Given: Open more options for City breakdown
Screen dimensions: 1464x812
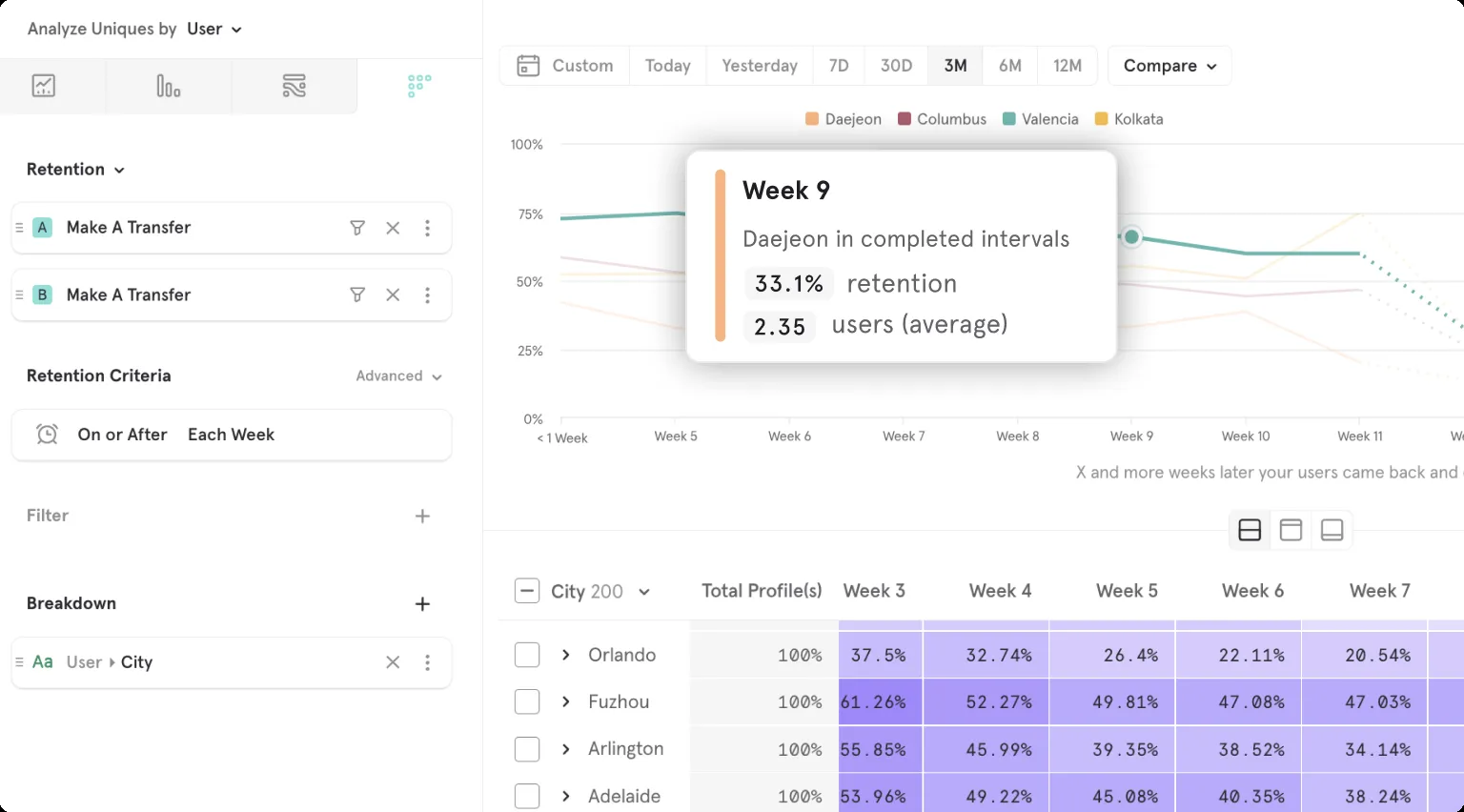Looking at the screenshot, I should 427,662.
